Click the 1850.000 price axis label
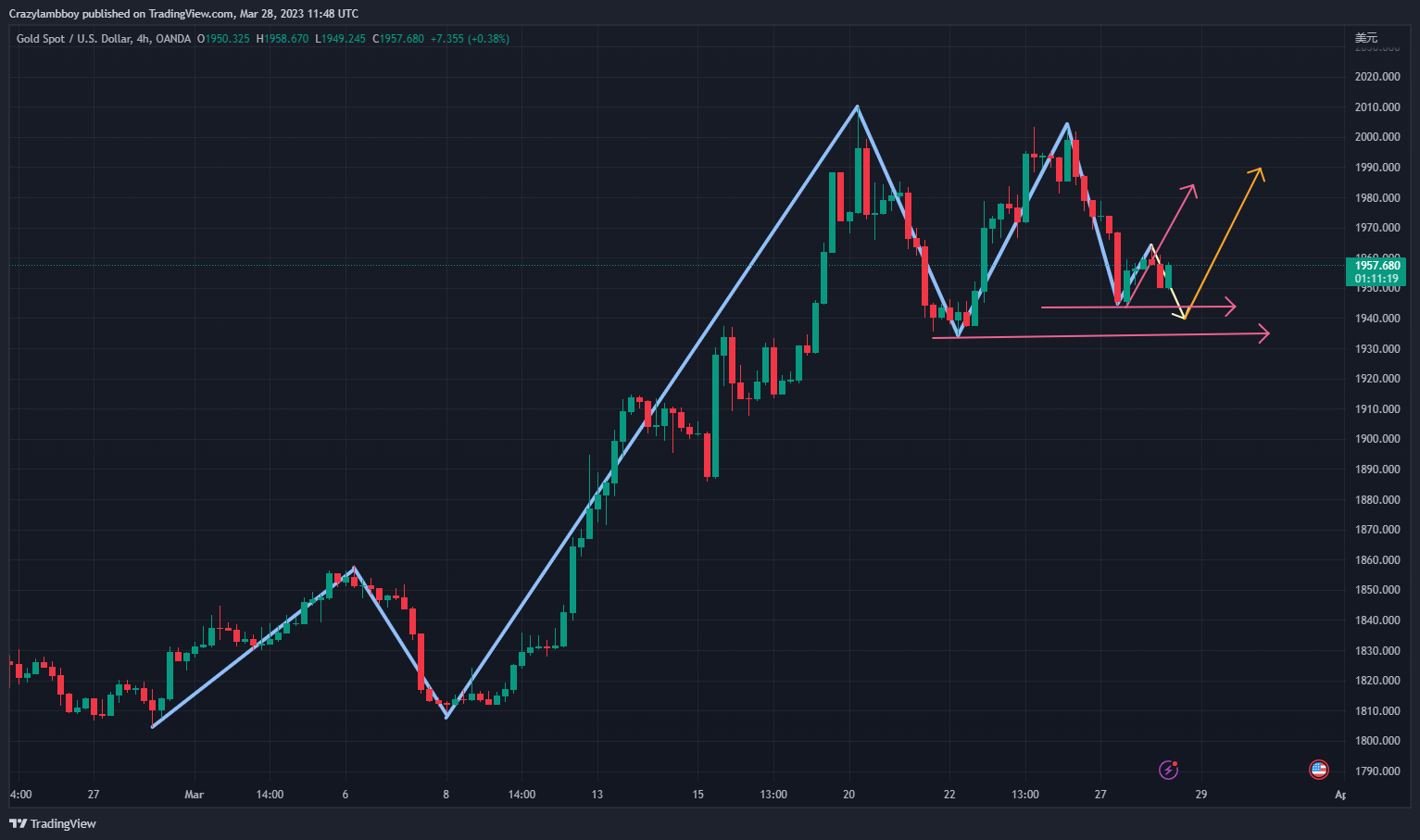This screenshot has height=840, width=1420. (x=1377, y=590)
